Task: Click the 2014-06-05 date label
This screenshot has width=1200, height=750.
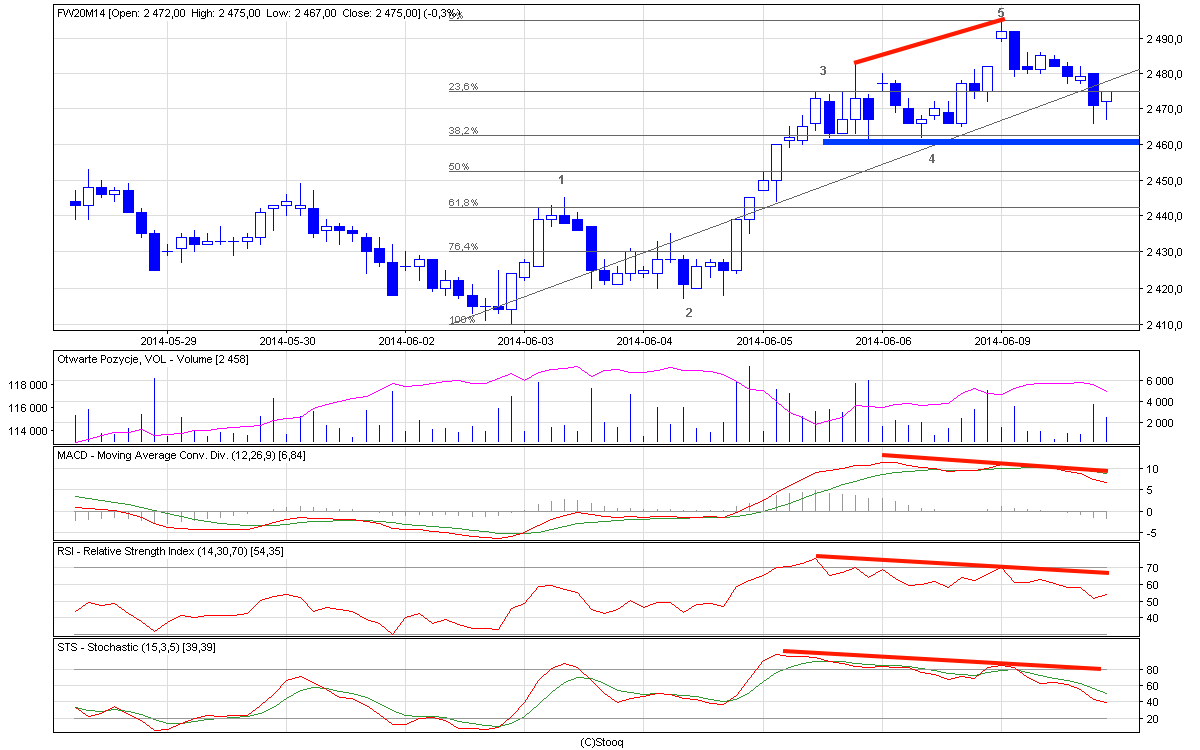Action: [764, 341]
